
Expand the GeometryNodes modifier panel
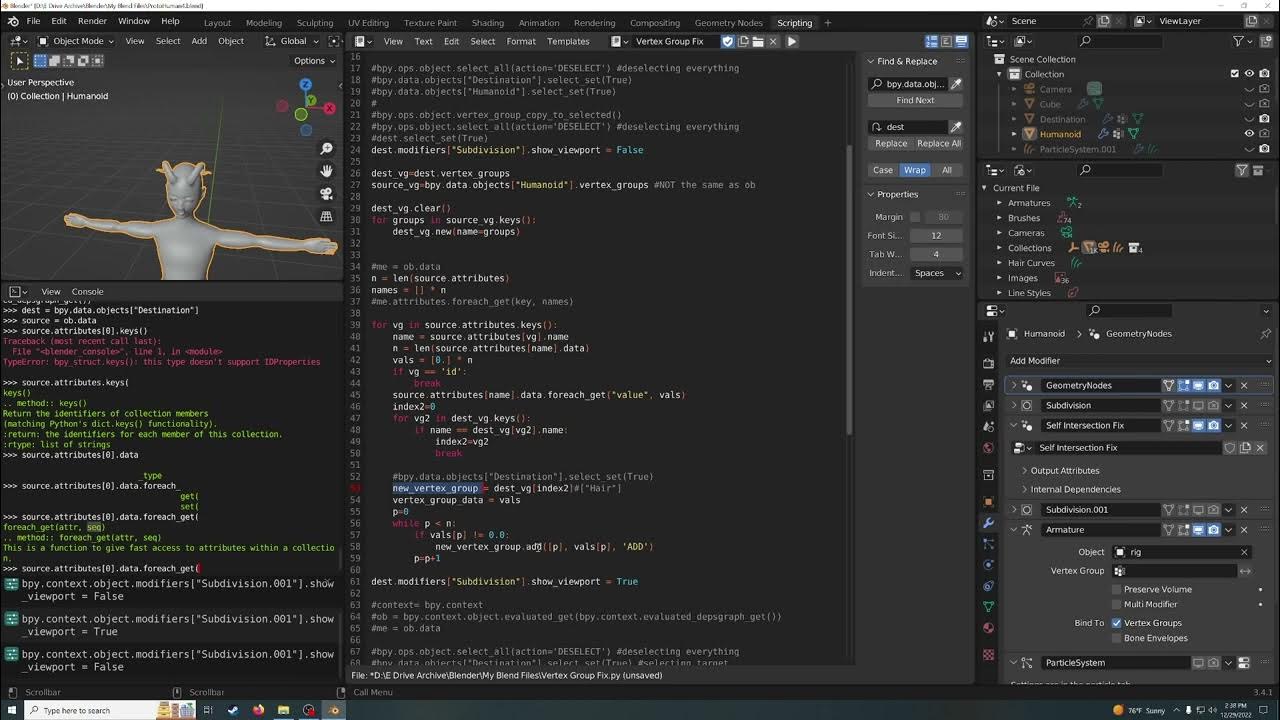pos(1014,385)
